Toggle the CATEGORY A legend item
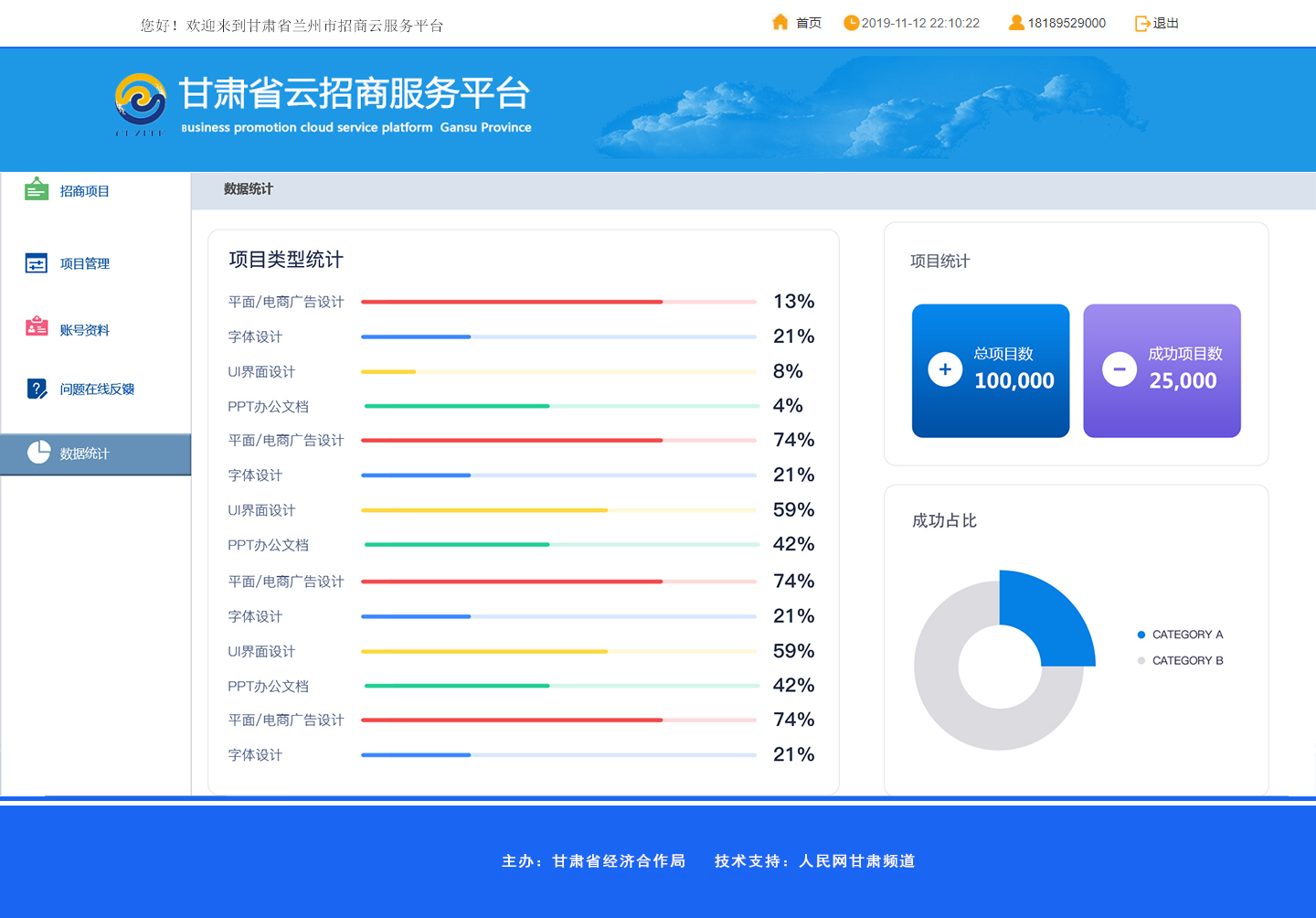 click(x=1180, y=635)
